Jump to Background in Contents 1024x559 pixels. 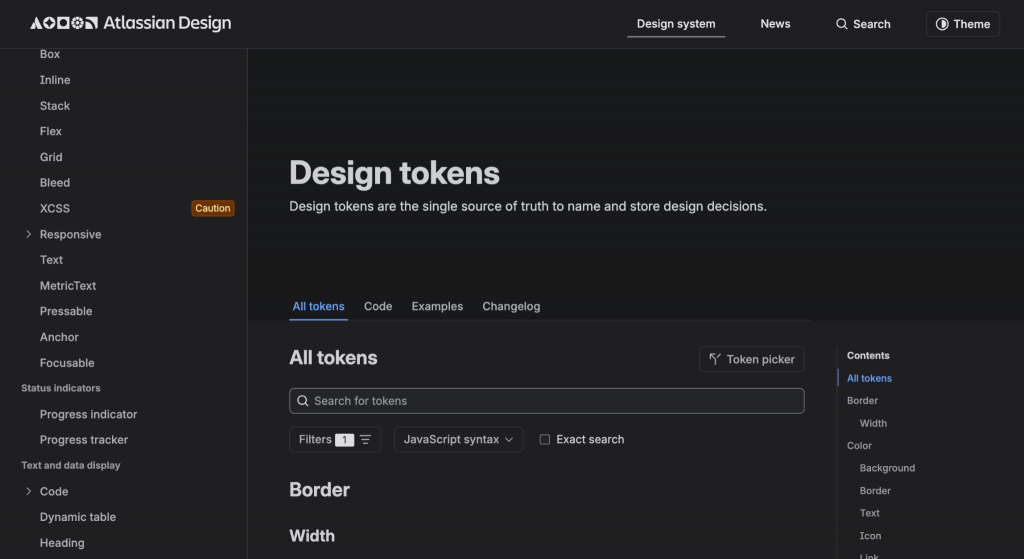pos(888,468)
